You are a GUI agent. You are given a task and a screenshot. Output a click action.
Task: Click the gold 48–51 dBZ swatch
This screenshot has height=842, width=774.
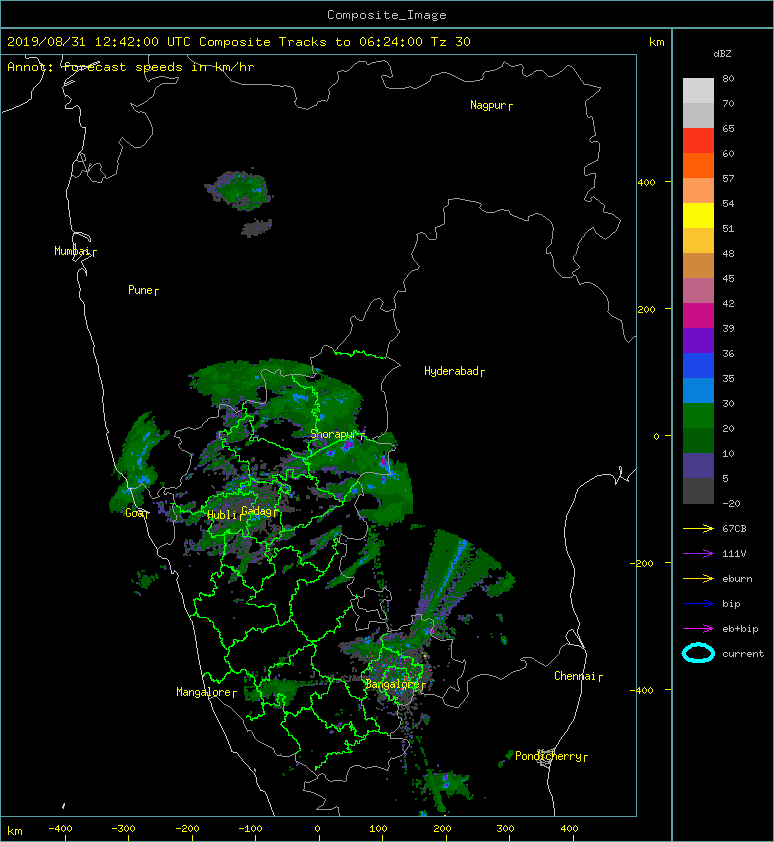click(698, 241)
